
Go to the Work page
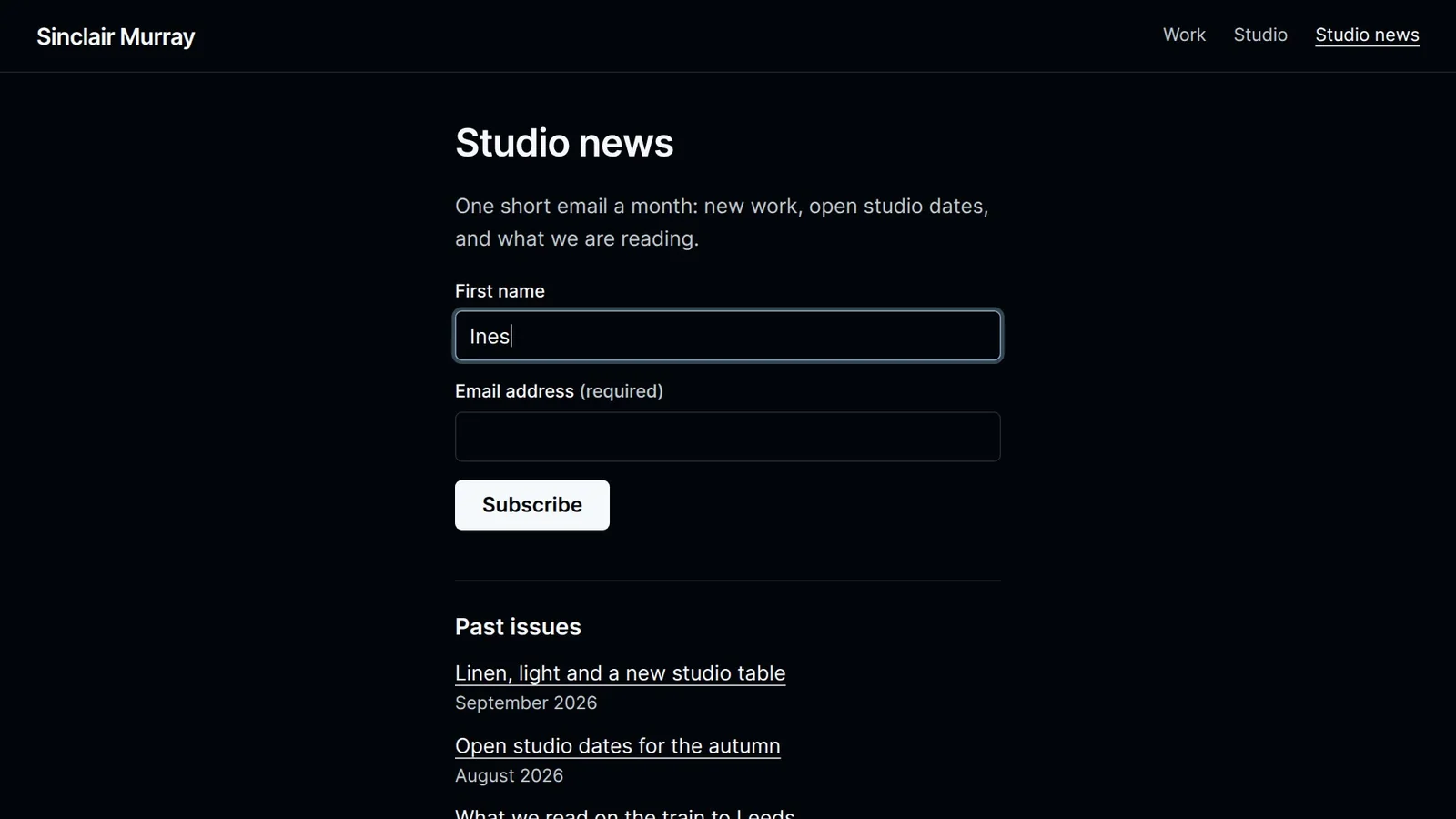[1184, 35]
